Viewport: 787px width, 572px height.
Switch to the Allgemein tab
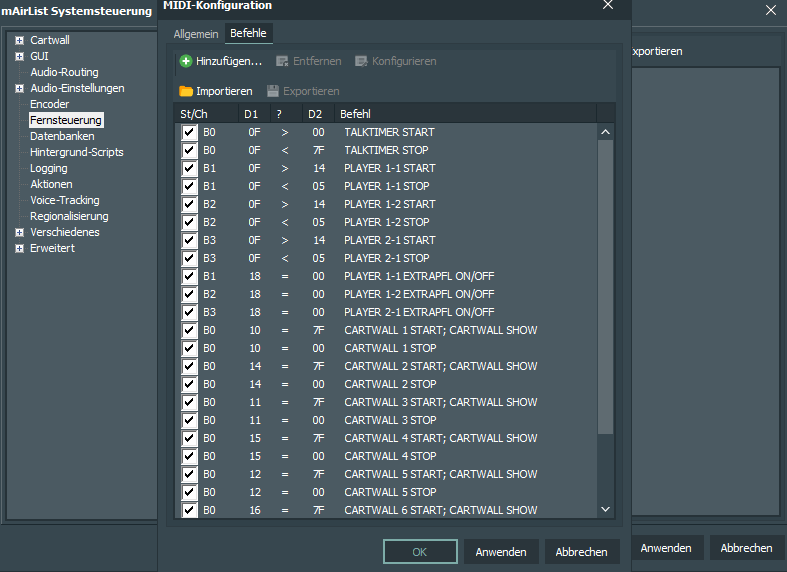[x=195, y=34]
